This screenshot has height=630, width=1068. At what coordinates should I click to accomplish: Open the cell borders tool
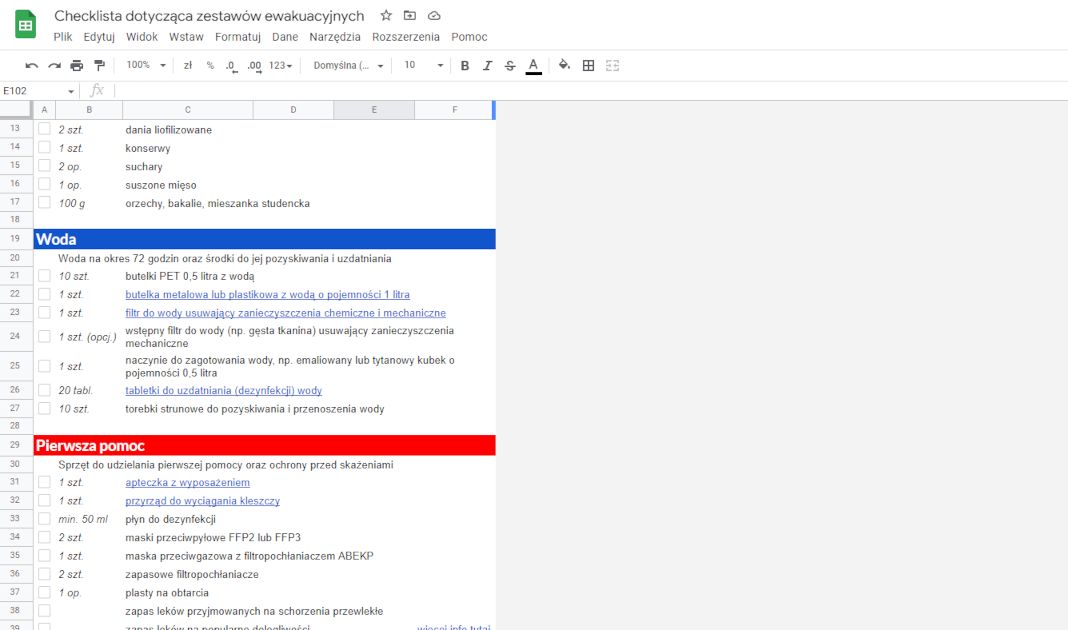click(x=589, y=66)
